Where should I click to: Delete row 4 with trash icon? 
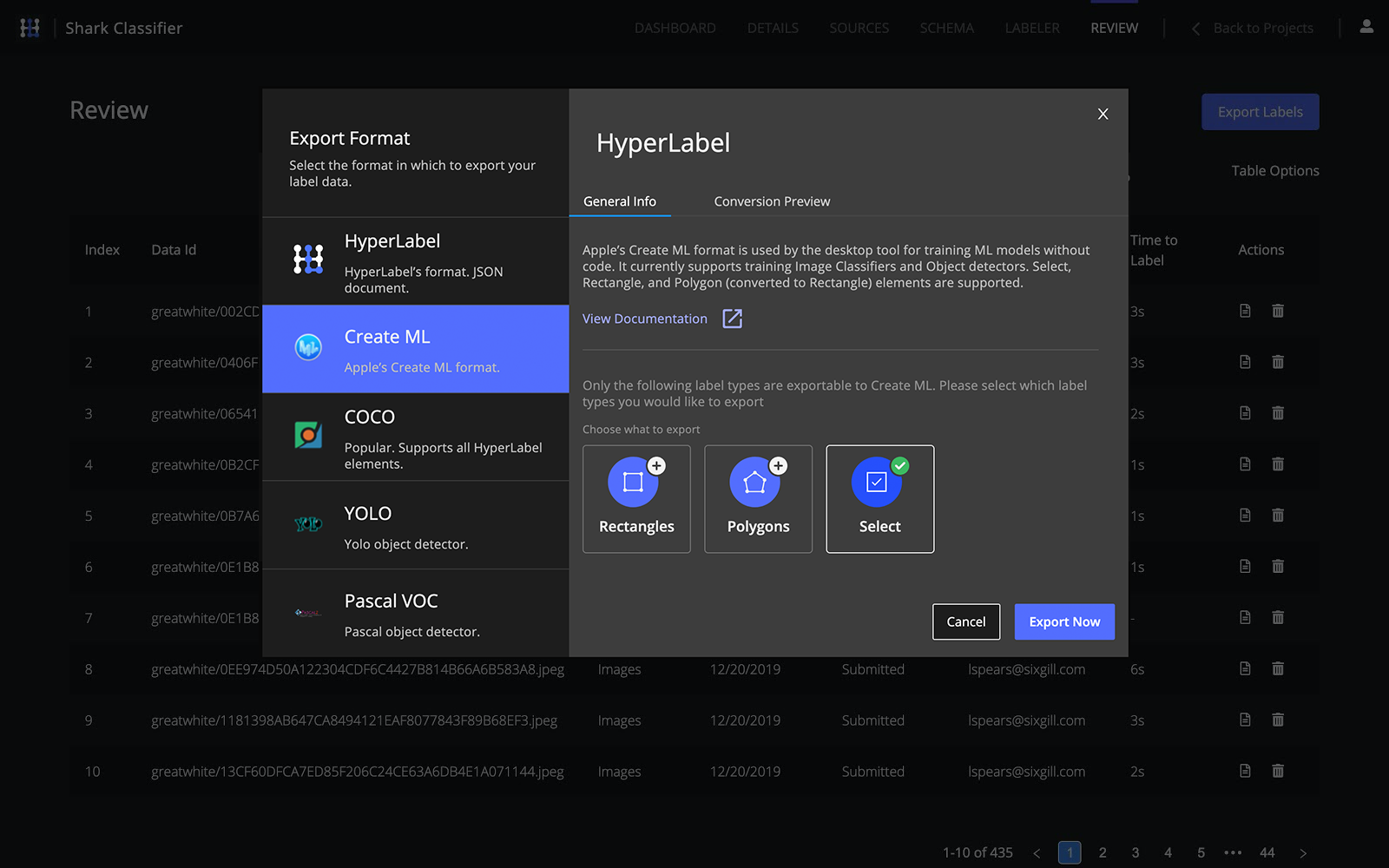click(1278, 464)
